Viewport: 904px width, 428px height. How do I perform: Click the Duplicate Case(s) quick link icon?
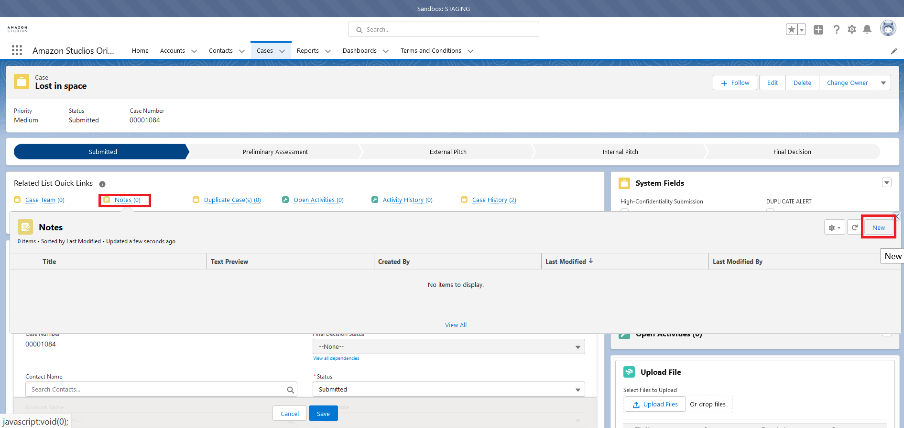tap(196, 200)
